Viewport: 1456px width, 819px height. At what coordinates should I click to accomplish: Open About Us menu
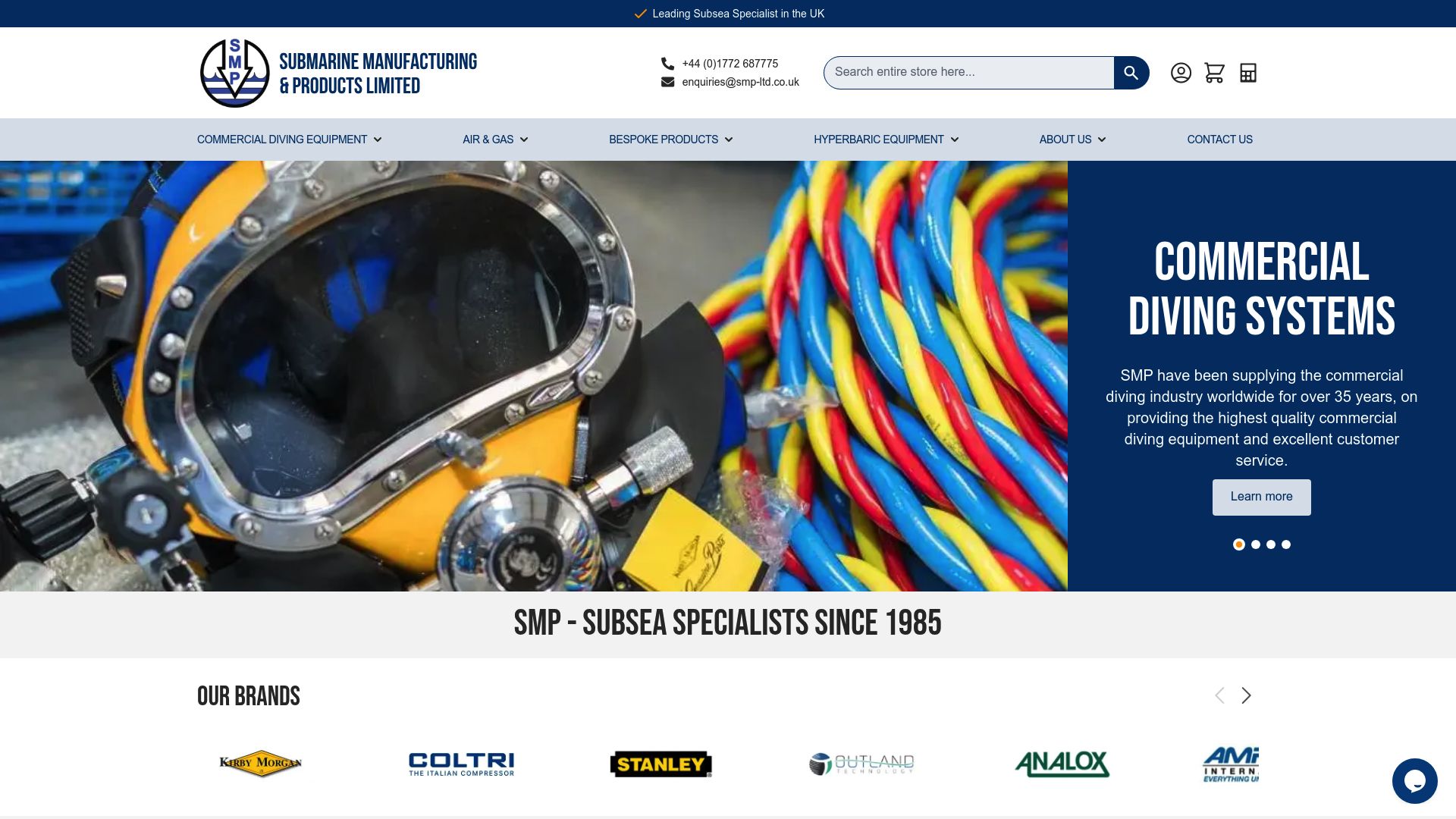[1065, 140]
